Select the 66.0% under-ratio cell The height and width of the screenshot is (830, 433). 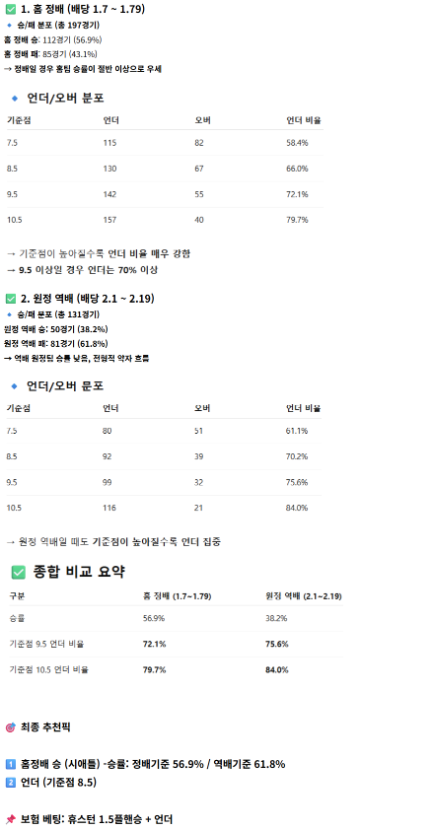coord(297,168)
